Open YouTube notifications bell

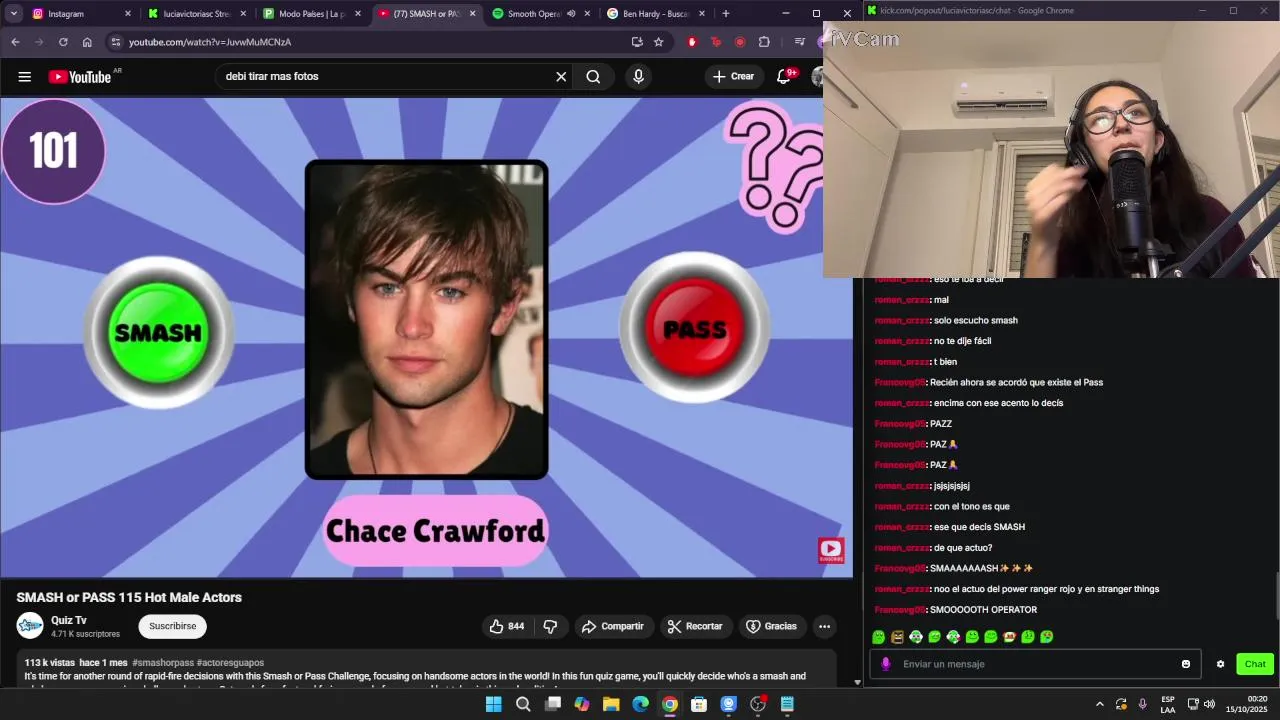784,77
